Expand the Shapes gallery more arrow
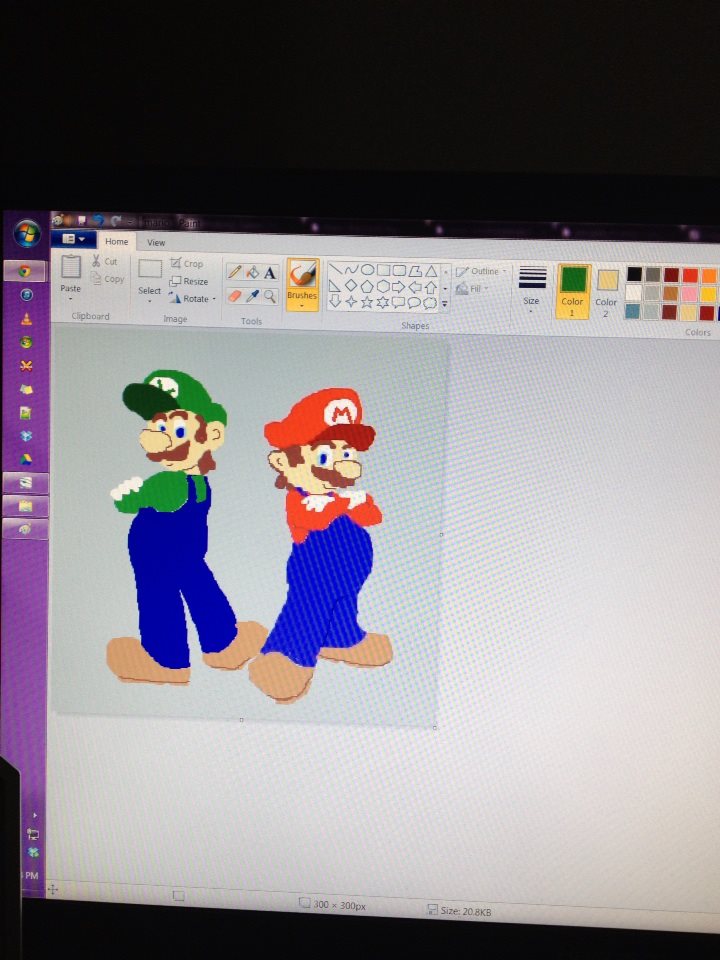Viewport: 720px width, 960px height. coord(445,303)
